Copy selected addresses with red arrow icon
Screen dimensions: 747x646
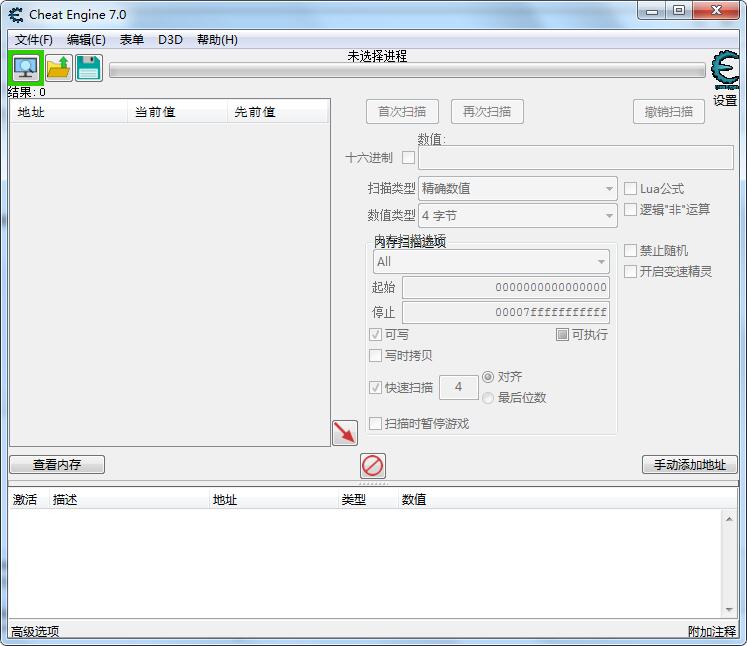(x=345, y=433)
